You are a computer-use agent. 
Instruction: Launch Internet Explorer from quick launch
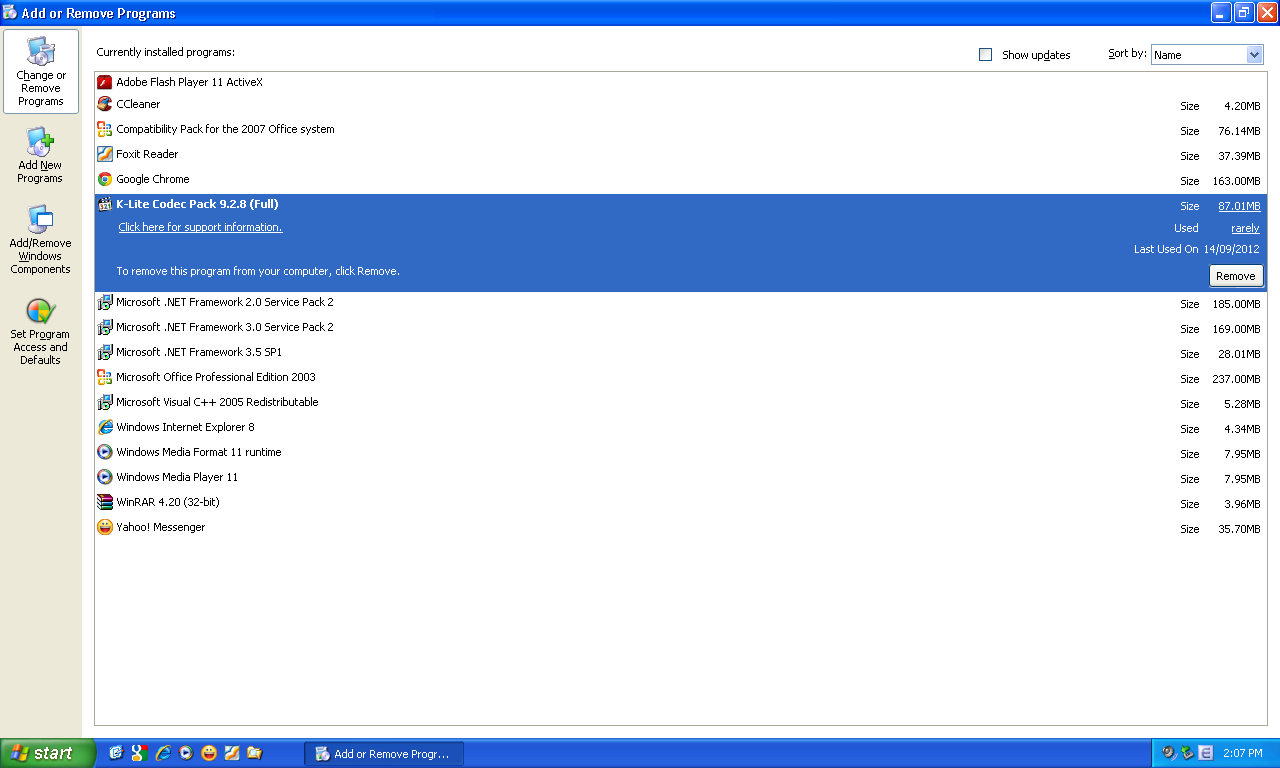pyautogui.click(x=162, y=753)
